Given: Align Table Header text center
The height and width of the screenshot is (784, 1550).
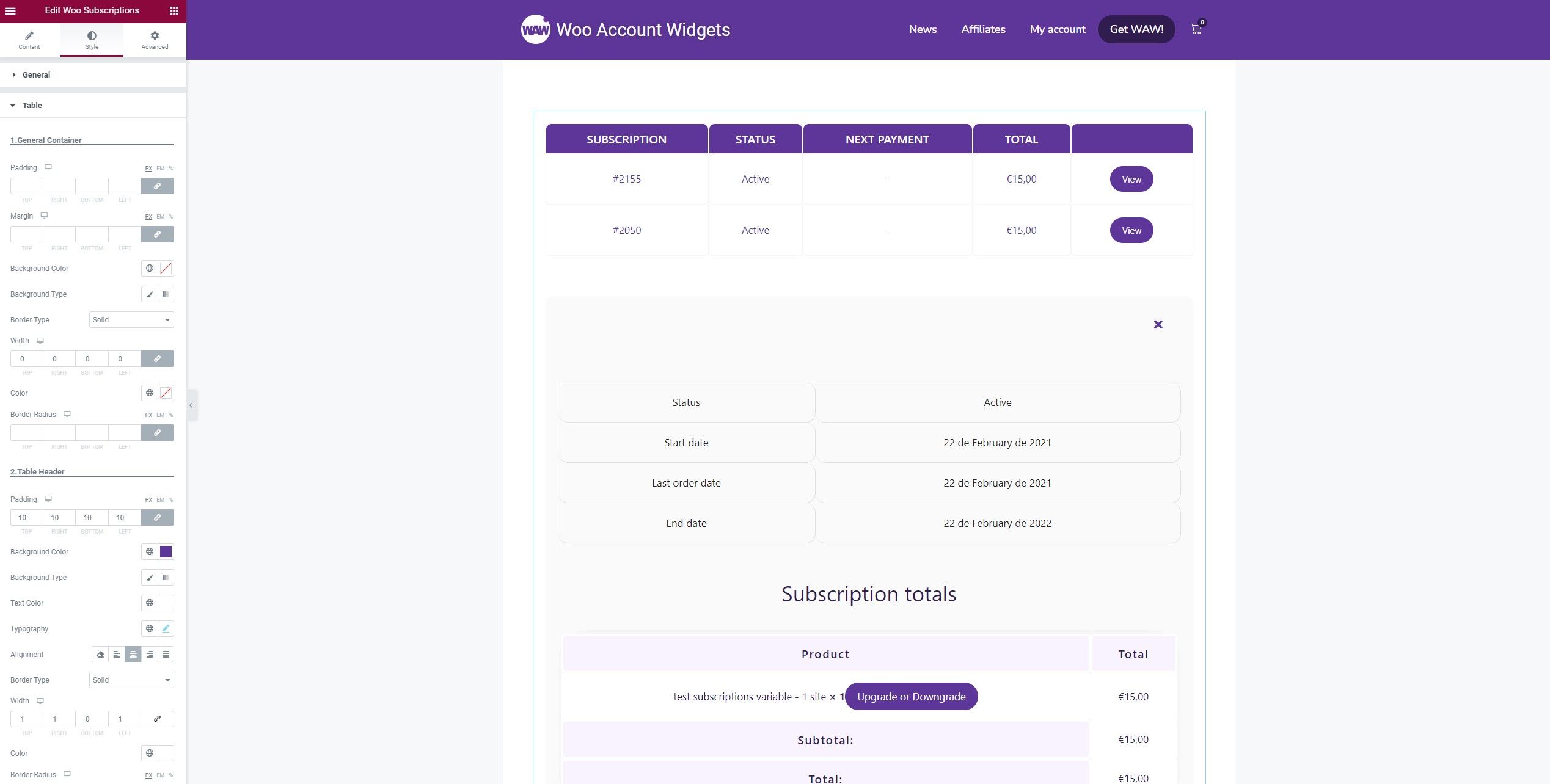Looking at the screenshot, I should (133, 654).
